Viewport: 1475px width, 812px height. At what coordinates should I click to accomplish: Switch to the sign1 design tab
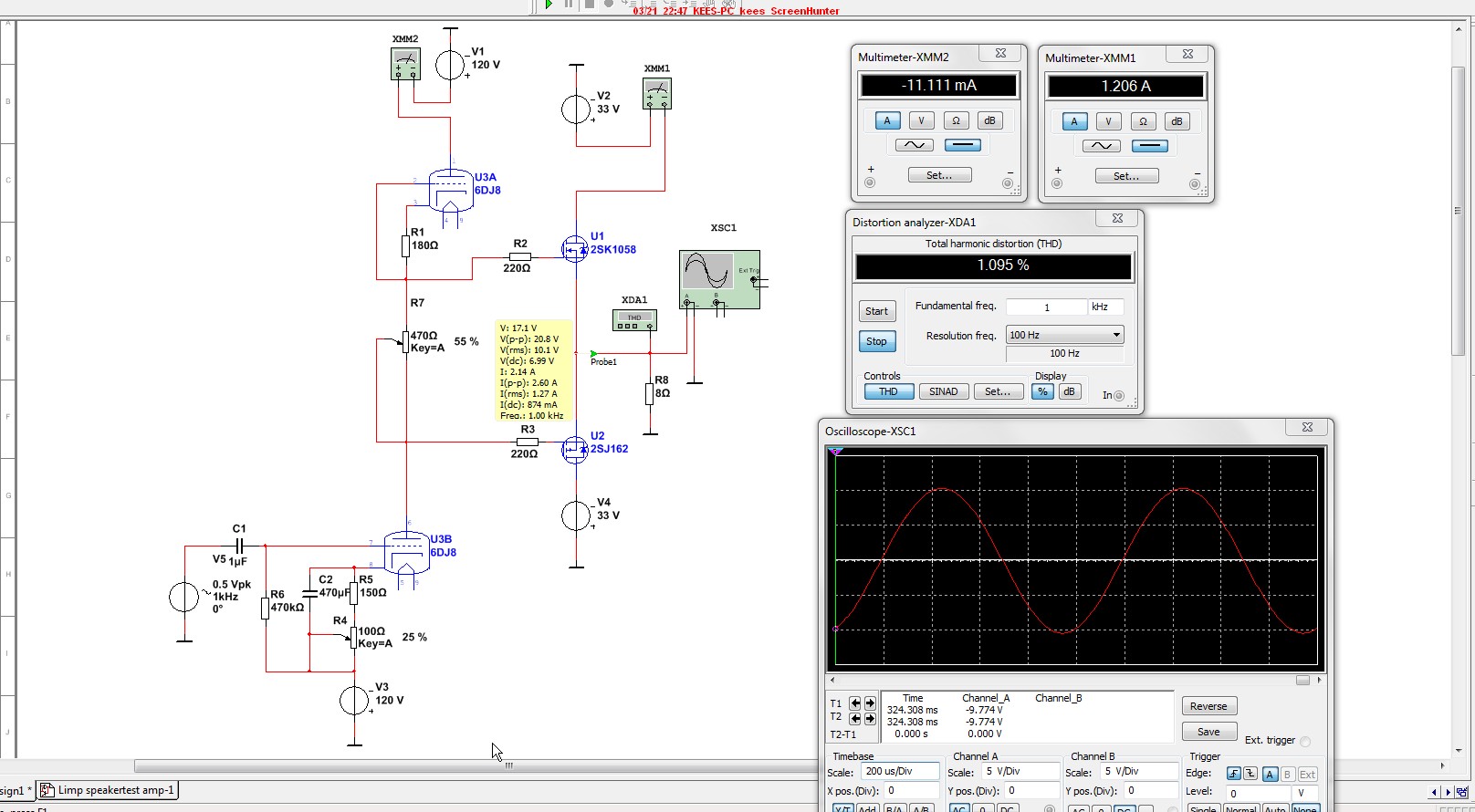tap(16, 790)
